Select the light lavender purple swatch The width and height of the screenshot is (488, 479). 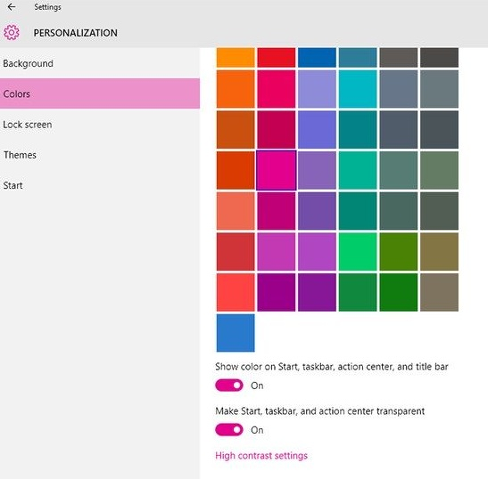point(317,89)
